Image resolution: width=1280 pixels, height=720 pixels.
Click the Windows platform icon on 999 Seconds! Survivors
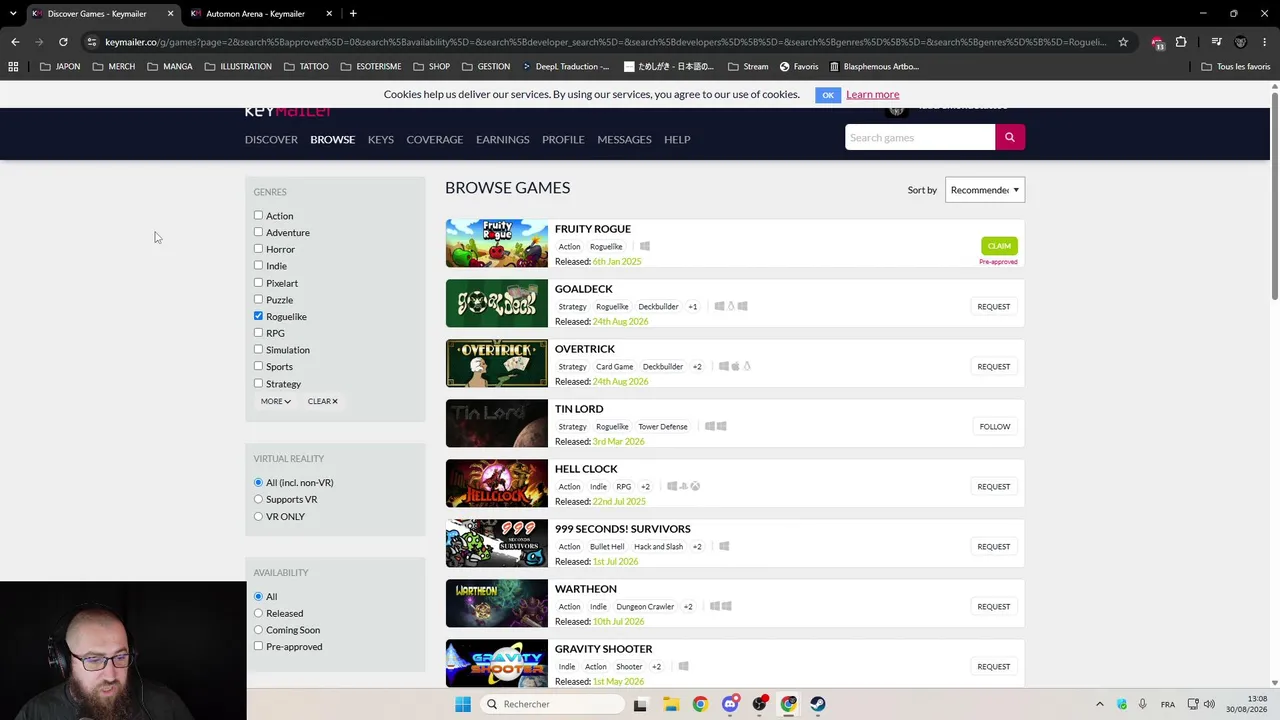tap(724, 546)
